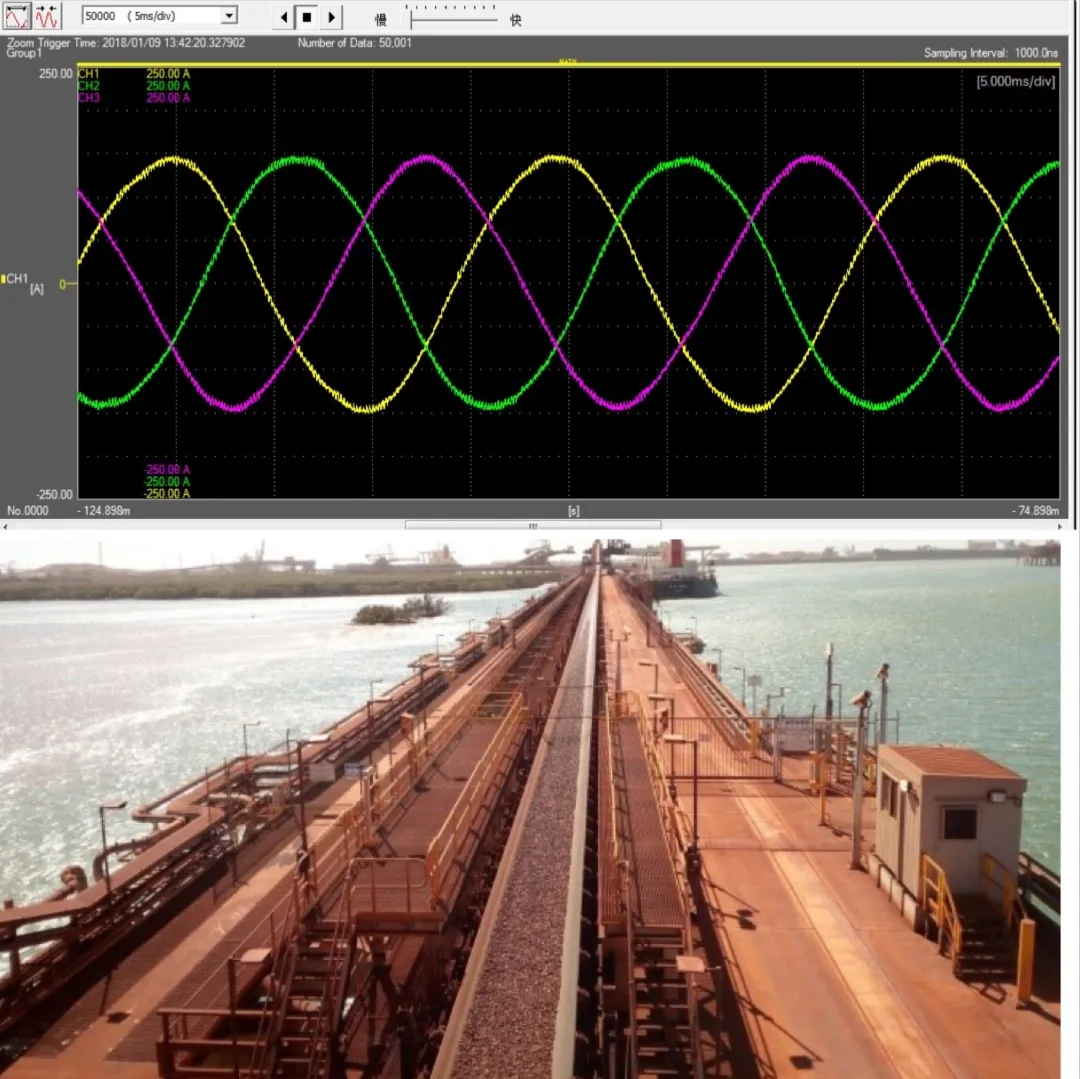Select the yellow CH1 legend label
This screenshot has width=1080, height=1079.
point(89,74)
